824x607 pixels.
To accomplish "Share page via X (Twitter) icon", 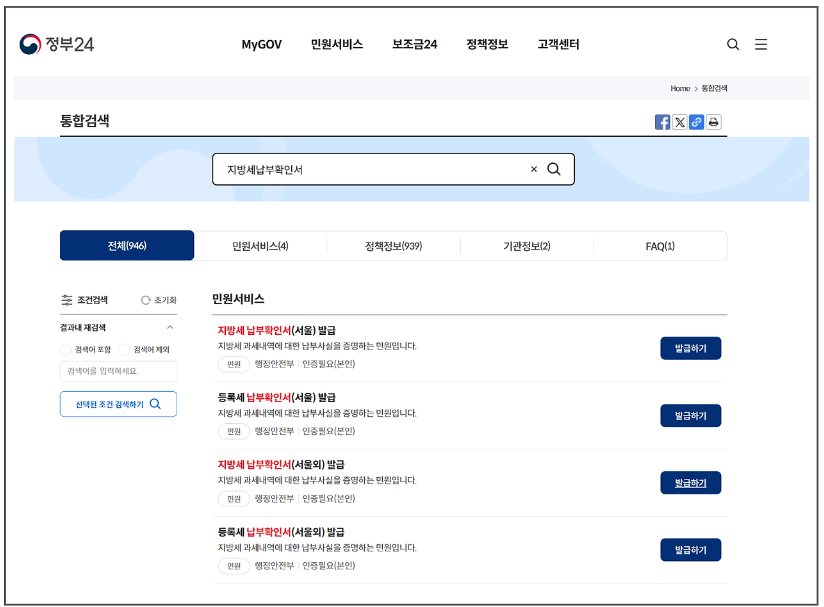I will 679,122.
